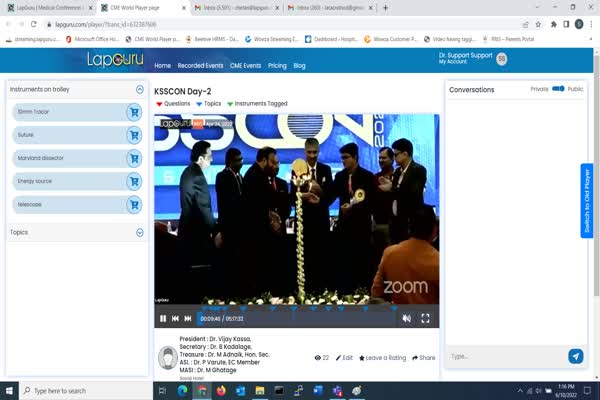Open Windows Start menu
The image size is (600, 400).
point(9,391)
